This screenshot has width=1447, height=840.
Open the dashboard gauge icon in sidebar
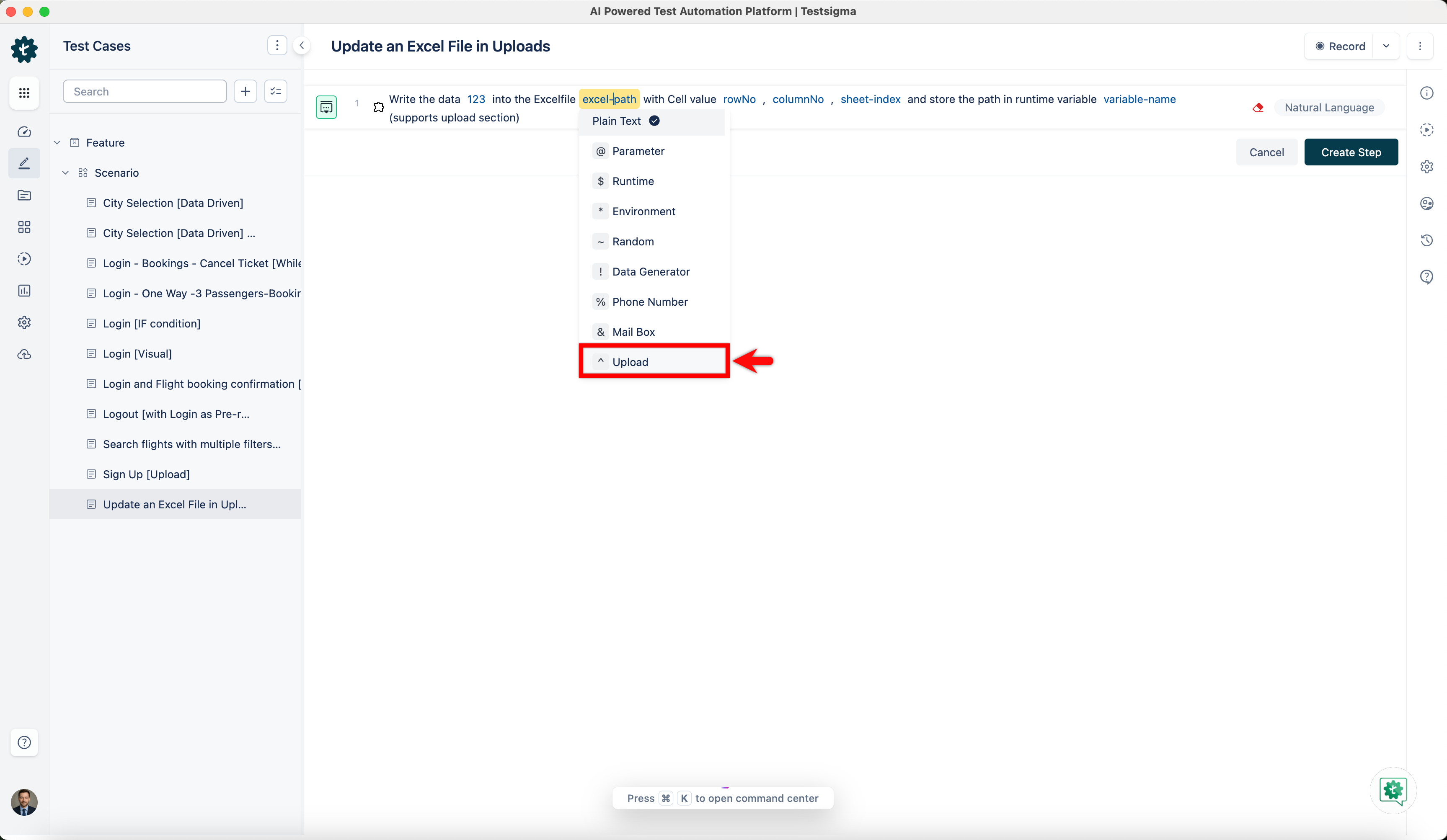[x=24, y=132]
